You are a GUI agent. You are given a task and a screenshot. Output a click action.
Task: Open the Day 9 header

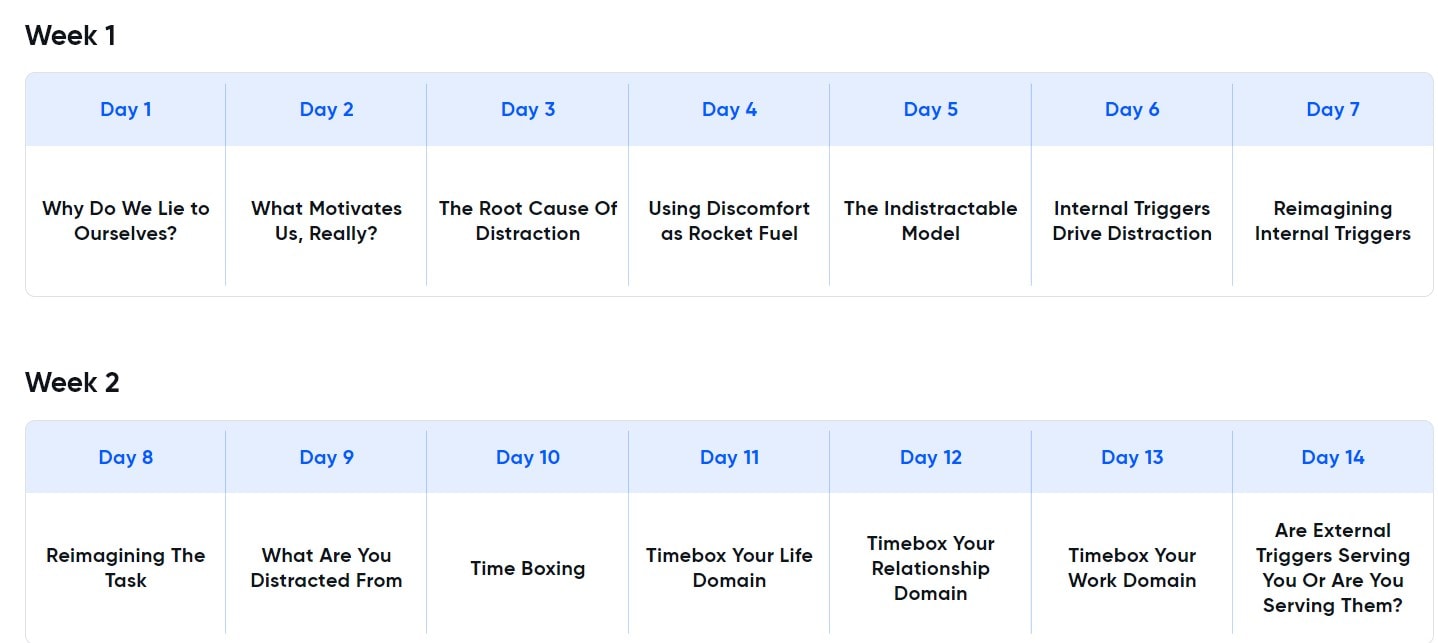click(326, 458)
